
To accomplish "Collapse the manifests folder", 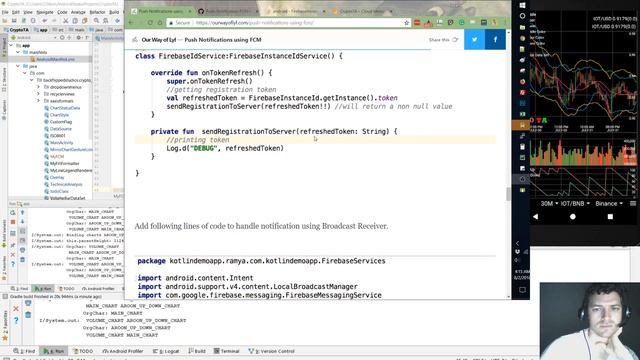I will tap(18, 52).
